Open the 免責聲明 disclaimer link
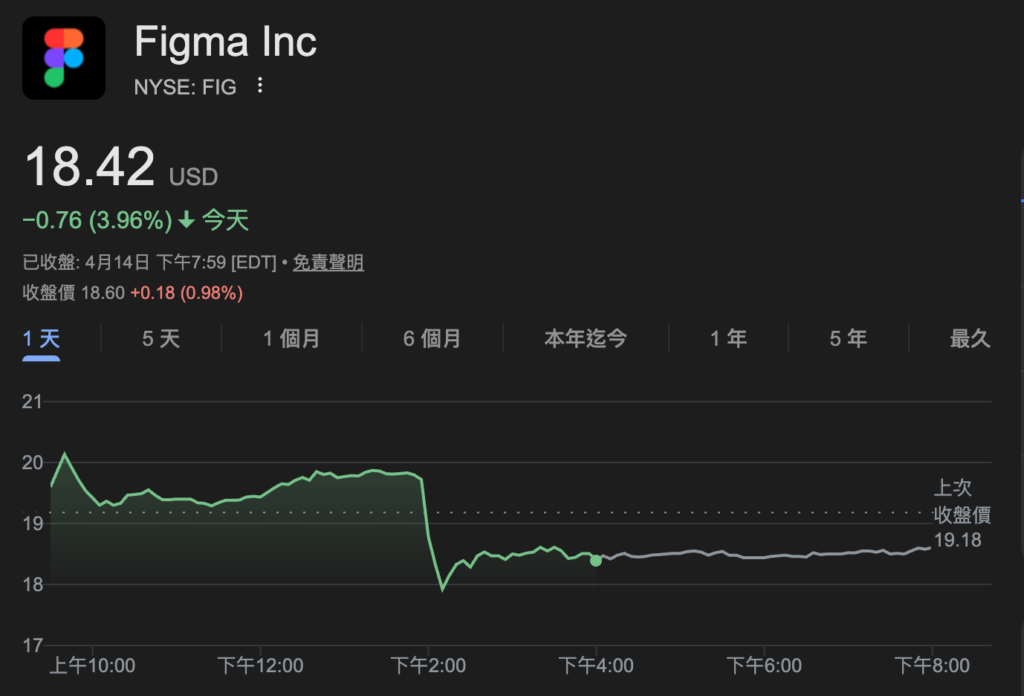The image size is (1024, 696). coord(328,263)
